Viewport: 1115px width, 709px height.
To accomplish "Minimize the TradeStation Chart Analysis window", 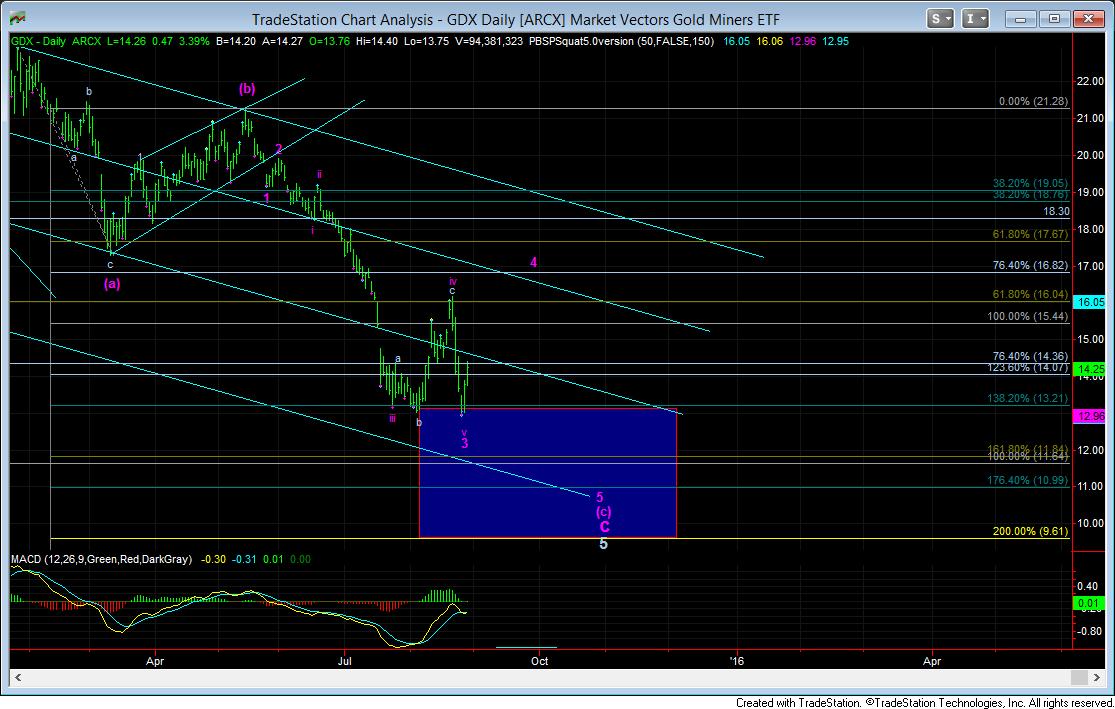I will (1020, 18).
